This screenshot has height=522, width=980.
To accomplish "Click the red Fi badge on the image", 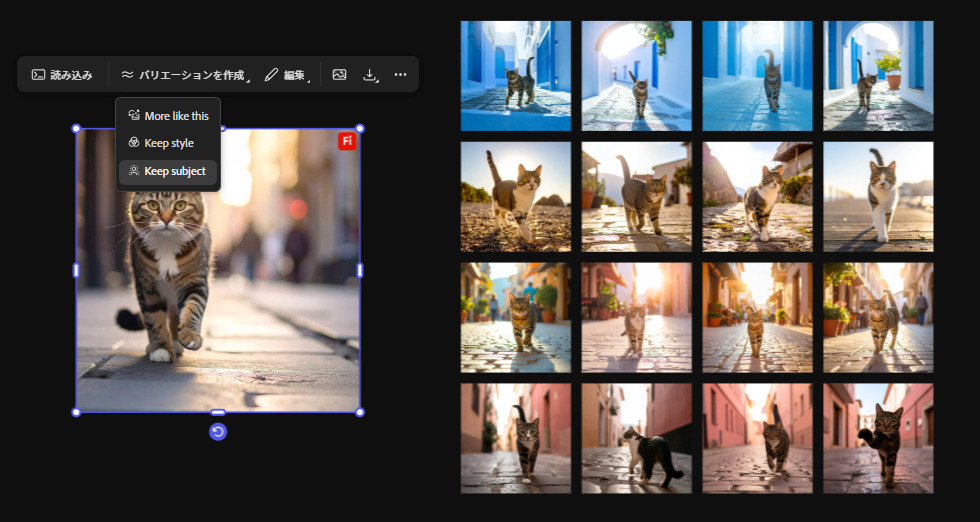I will 347,141.
